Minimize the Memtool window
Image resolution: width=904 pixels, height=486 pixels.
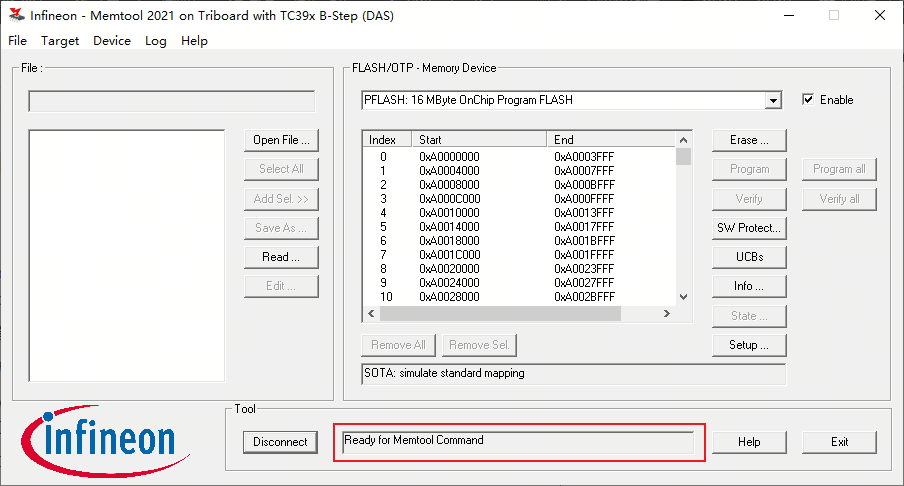[789, 16]
